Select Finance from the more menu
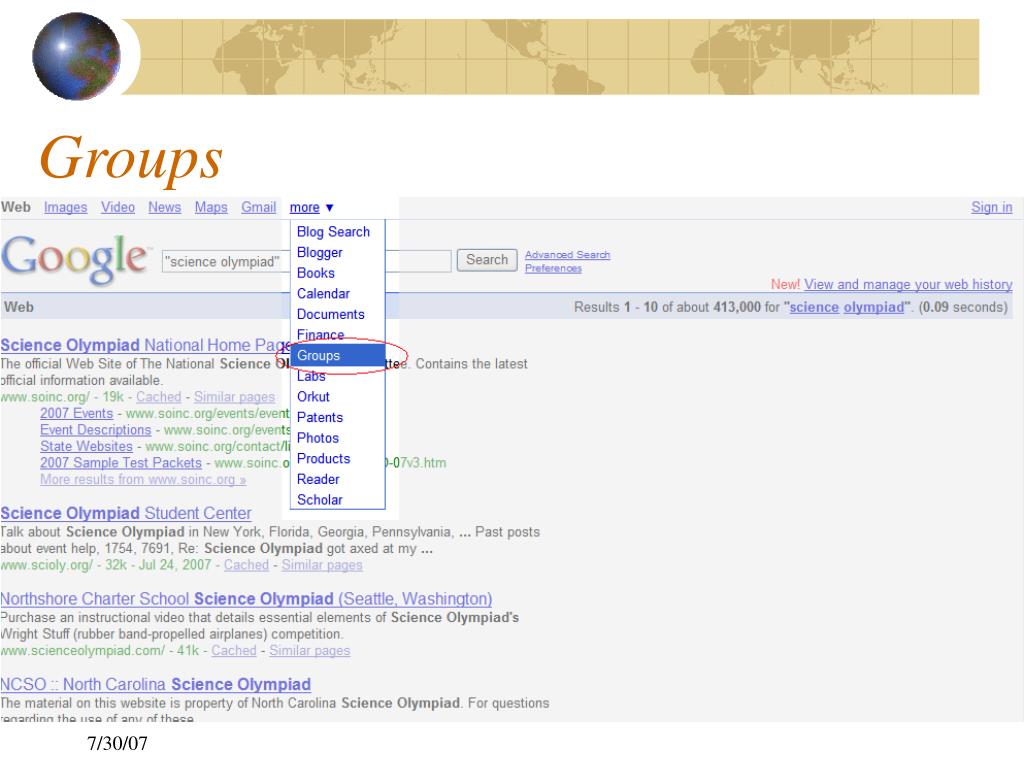The width and height of the screenshot is (1024, 768). pyautogui.click(x=320, y=334)
